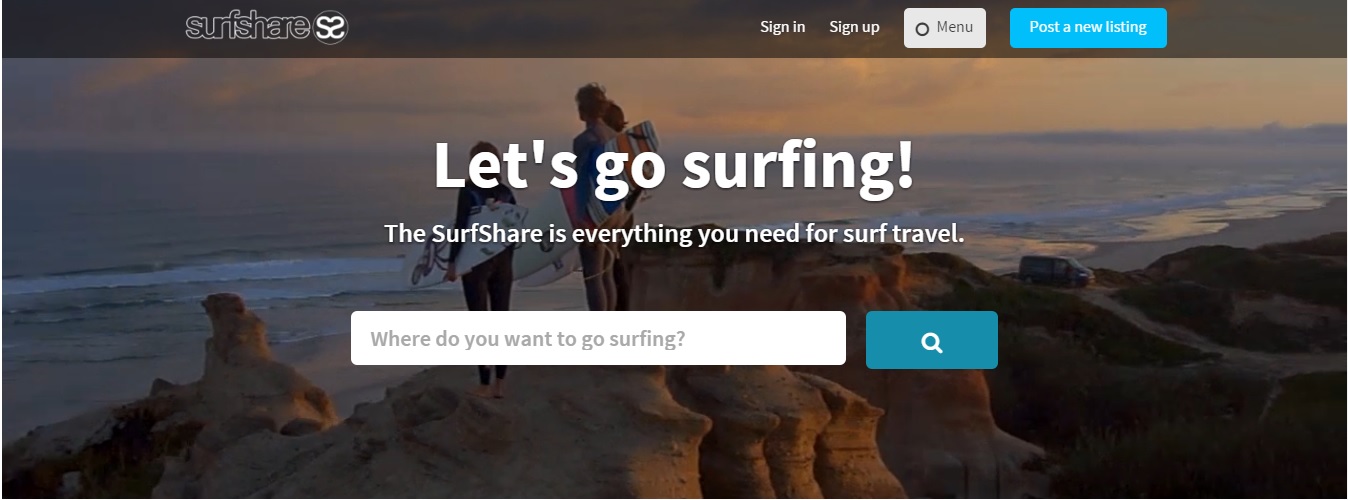Open the Menu dropdown
Viewport: 1348px width, 500px height.
945,28
